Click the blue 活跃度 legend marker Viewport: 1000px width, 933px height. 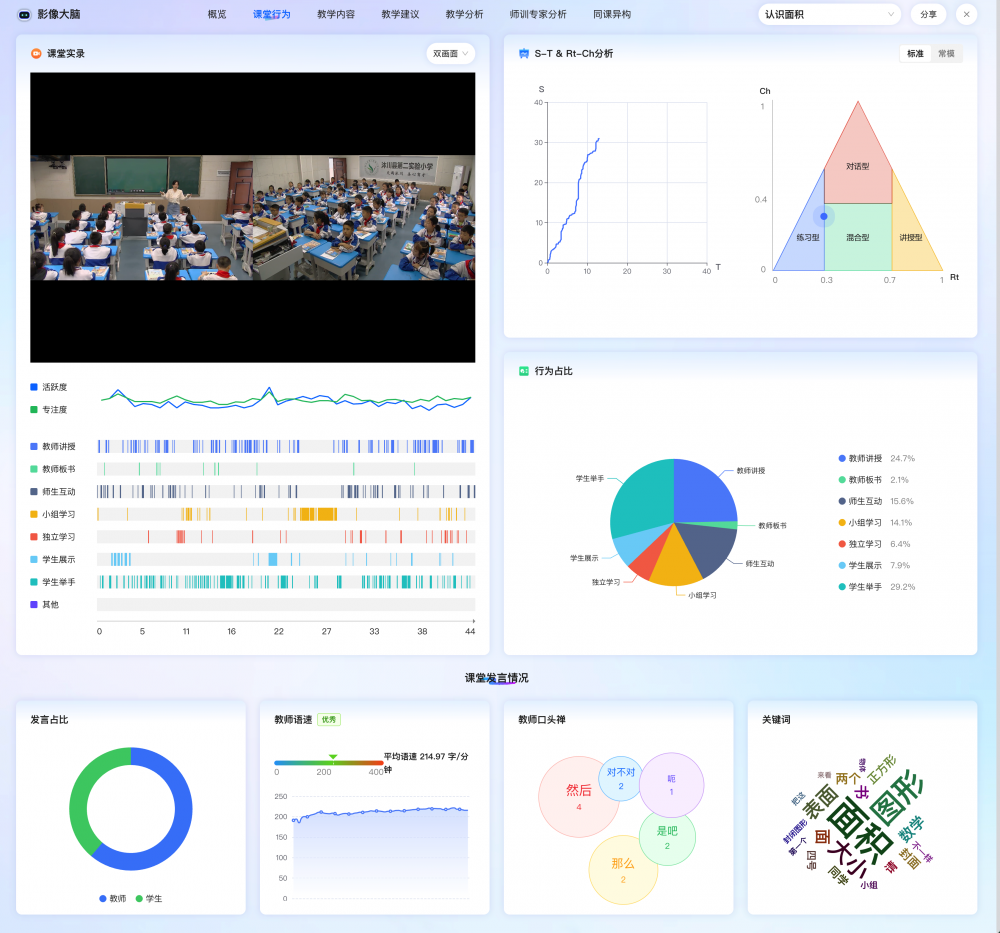click(34, 387)
